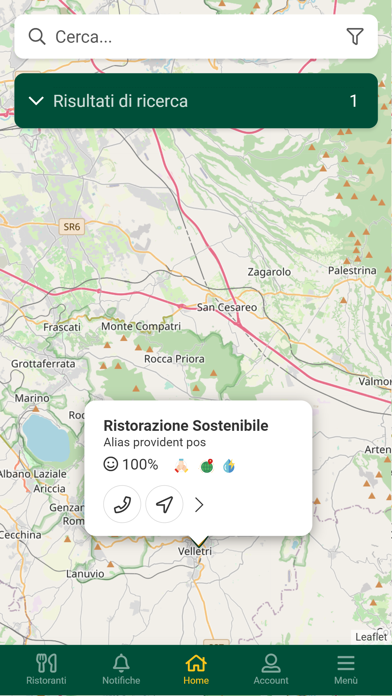This screenshot has width=392, height=696.
Task: Click the green globe badge icon
Action: coord(206,466)
